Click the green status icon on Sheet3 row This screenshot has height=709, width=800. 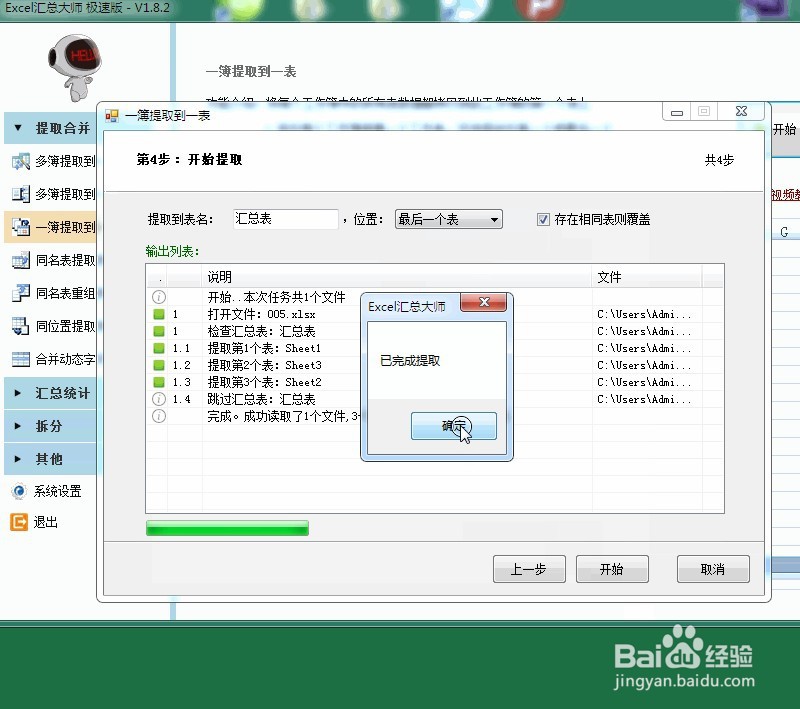[159, 365]
